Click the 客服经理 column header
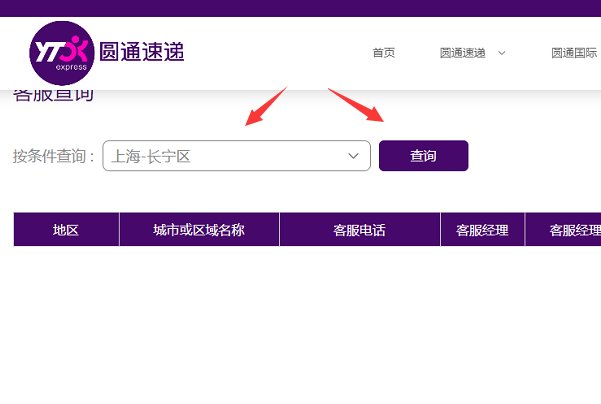 coord(483,230)
